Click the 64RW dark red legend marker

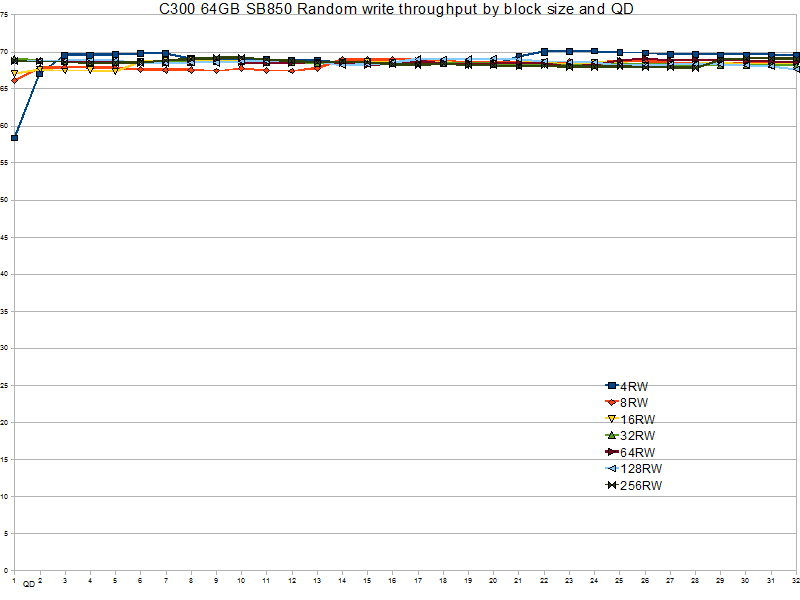click(612, 452)
